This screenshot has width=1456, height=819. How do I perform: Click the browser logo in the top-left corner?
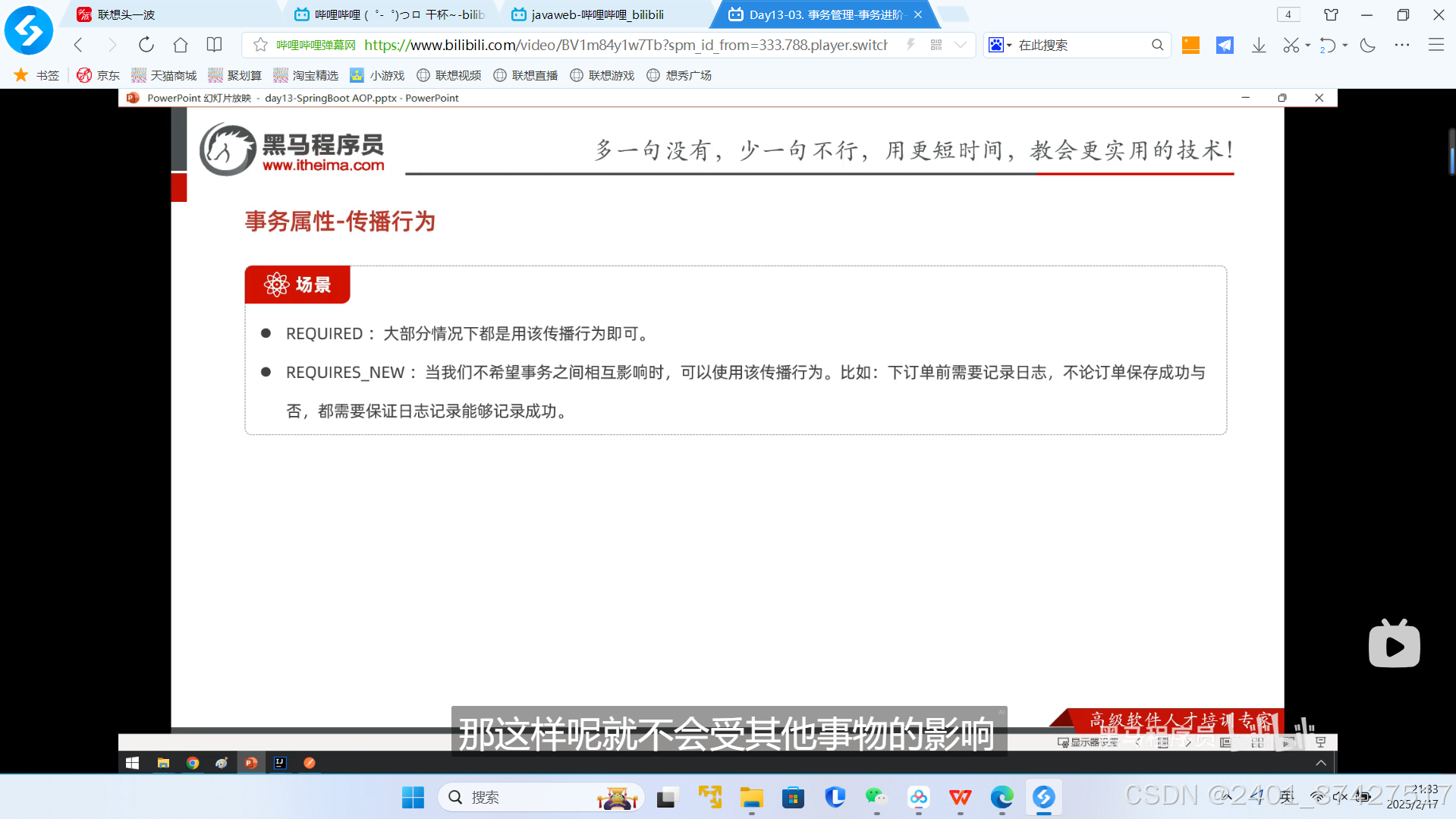point(29,30)
